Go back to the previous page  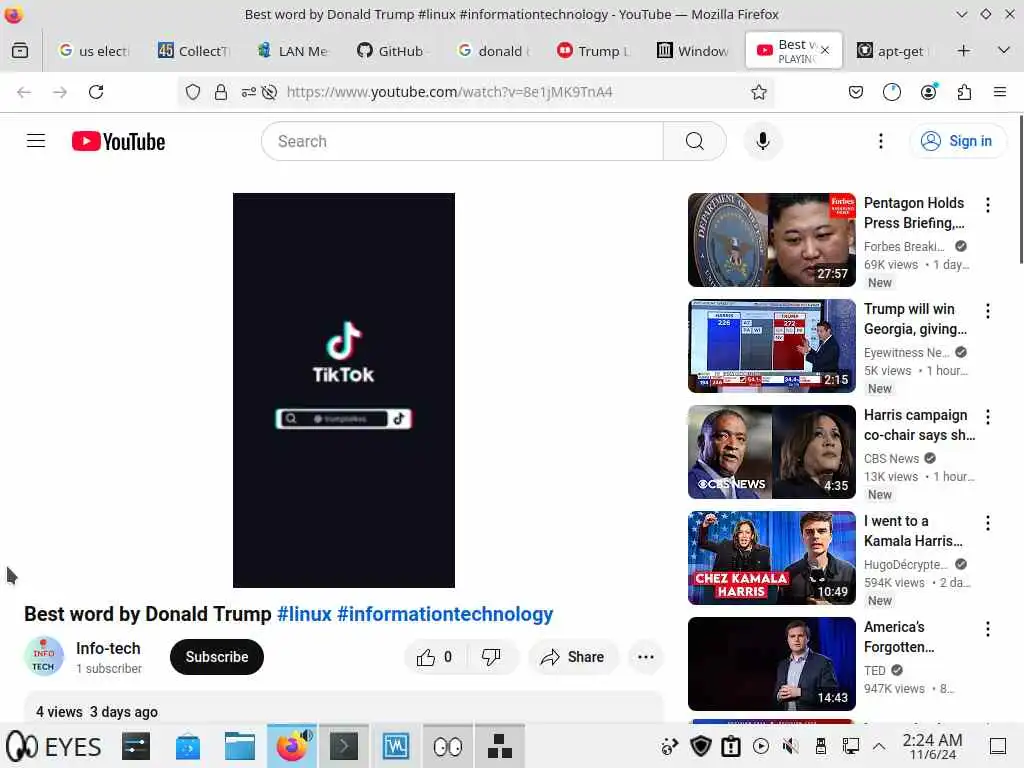click(24, 92)
